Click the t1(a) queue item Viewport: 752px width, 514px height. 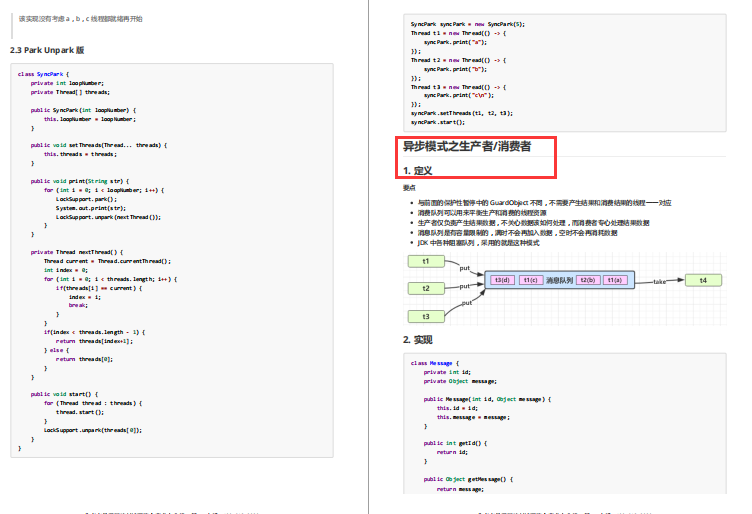615,280
